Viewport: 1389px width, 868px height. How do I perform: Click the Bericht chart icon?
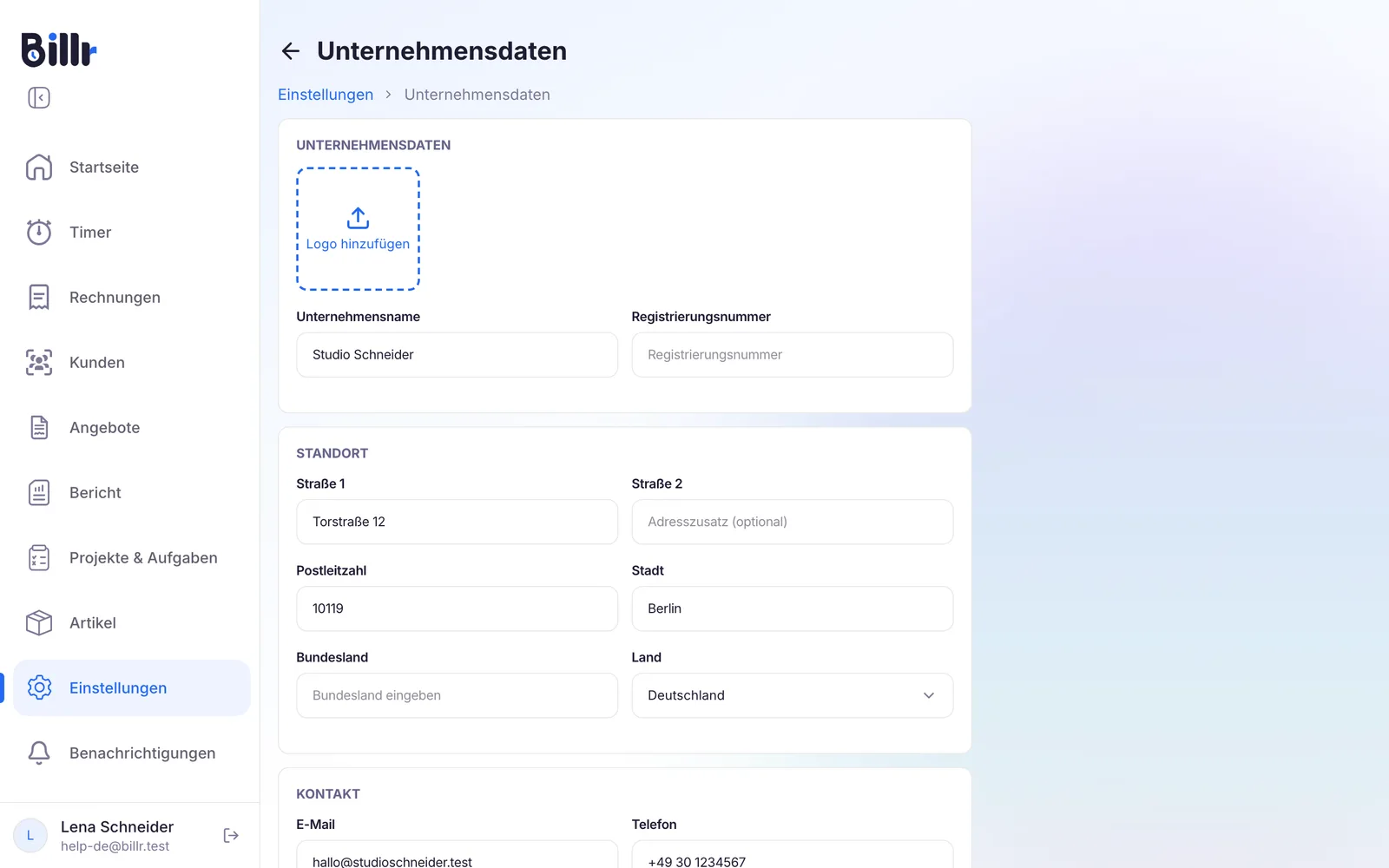(x=39, y=492)
